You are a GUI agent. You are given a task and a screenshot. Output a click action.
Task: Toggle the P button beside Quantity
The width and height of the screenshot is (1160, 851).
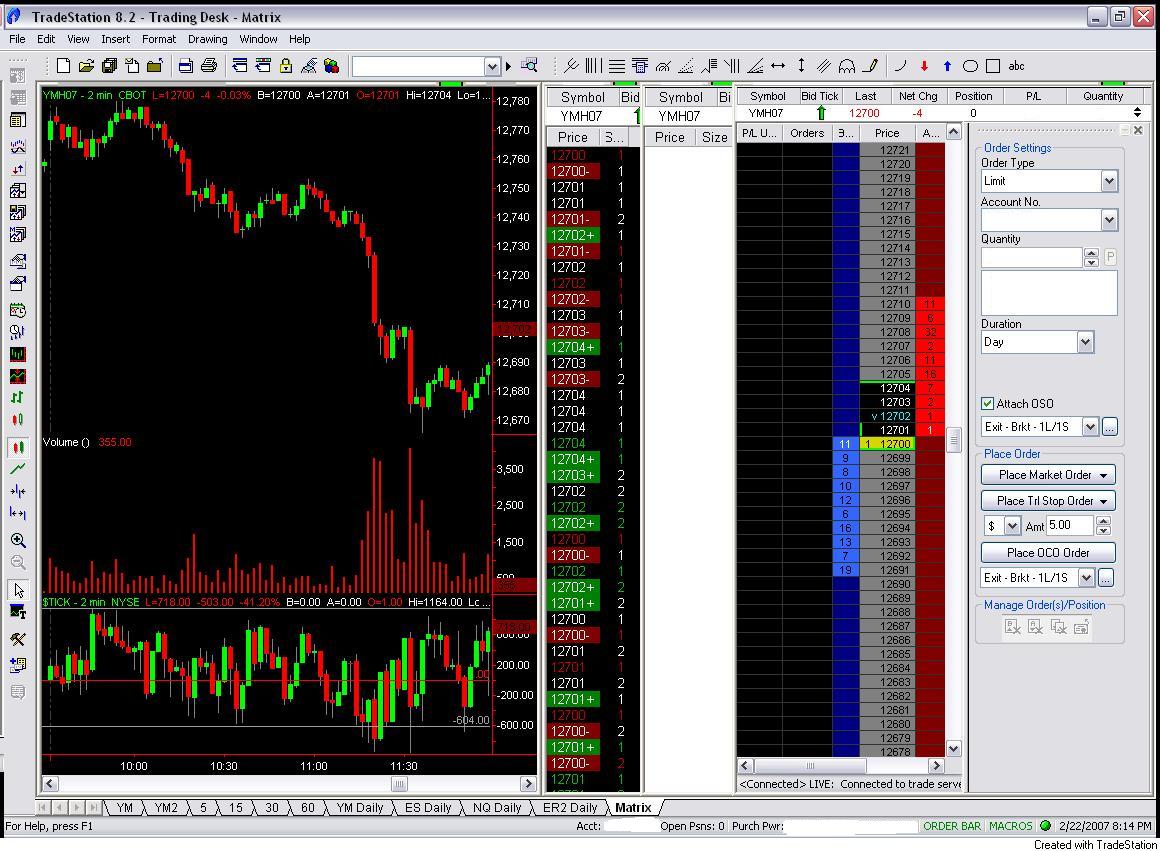click(1110, 257)
